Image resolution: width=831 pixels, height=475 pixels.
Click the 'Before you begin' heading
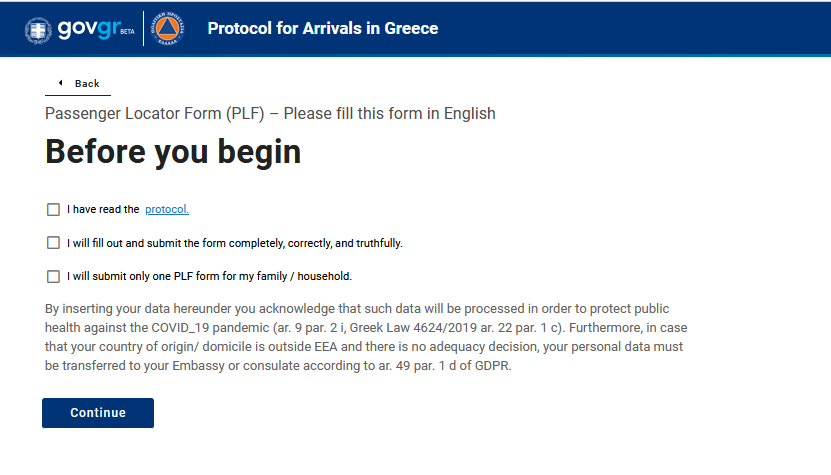point(173,151)
